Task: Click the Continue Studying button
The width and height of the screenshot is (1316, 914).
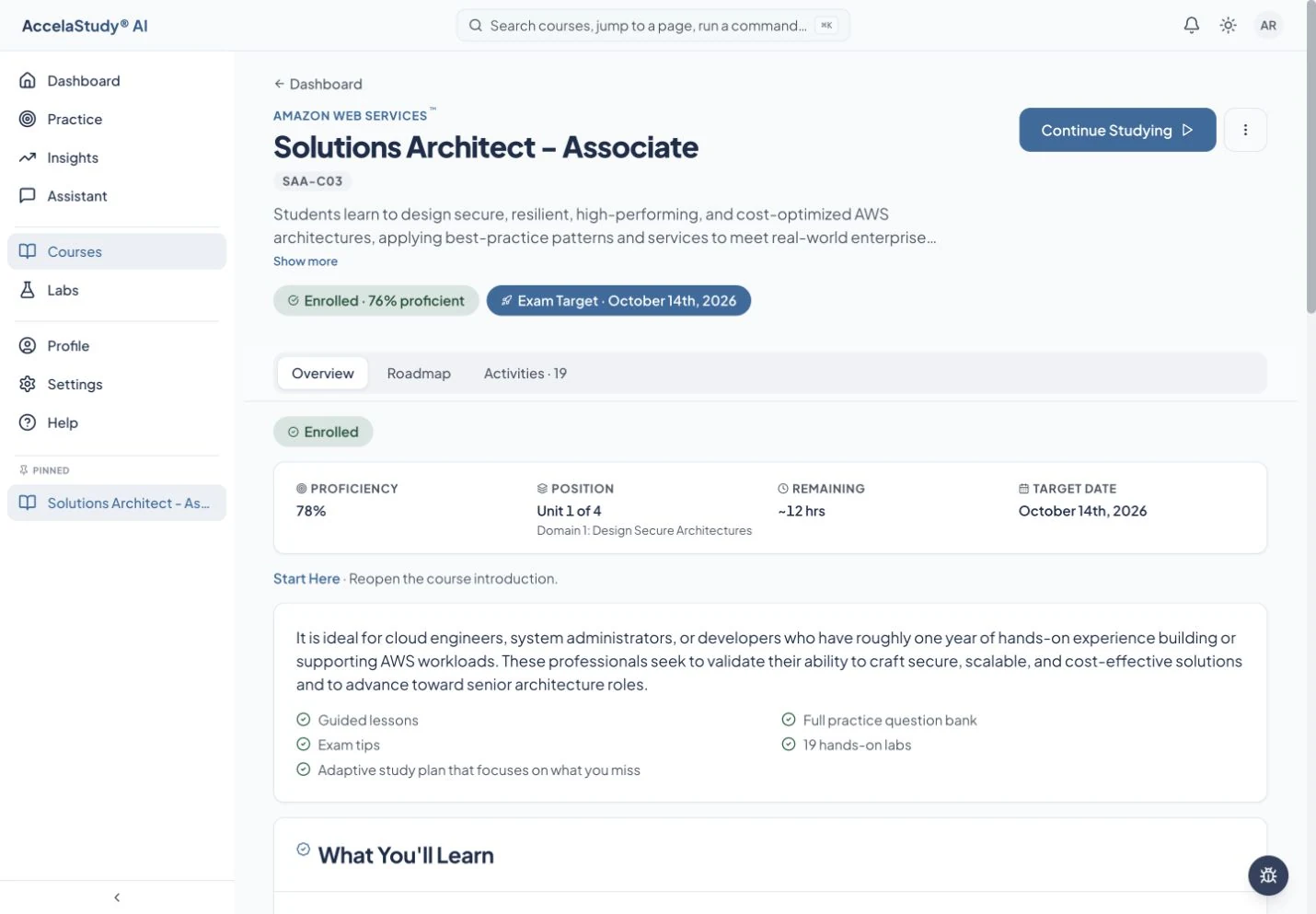Action: tap(1117, 130)
